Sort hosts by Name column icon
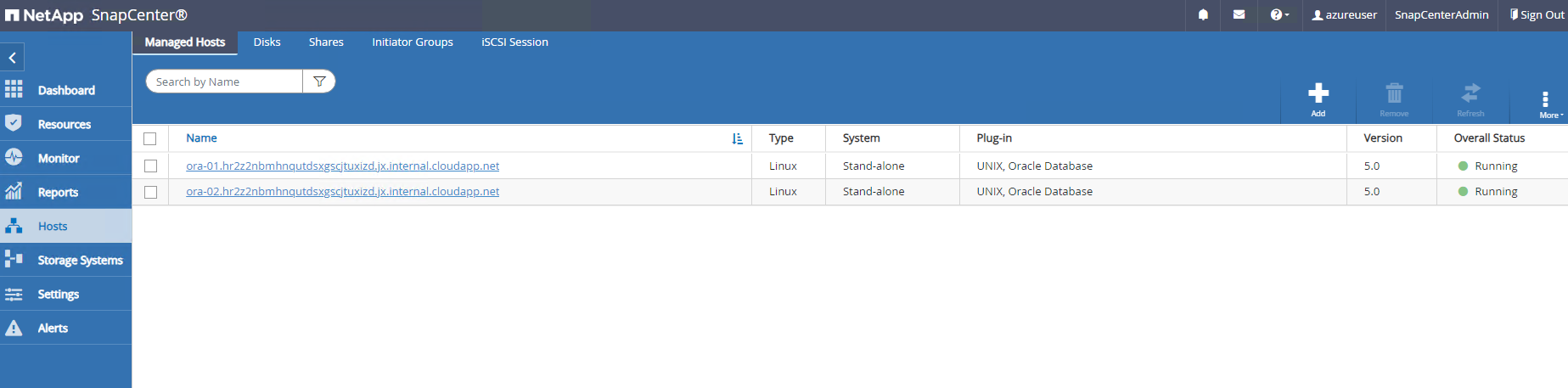Screen dimensions: 1568x388 coord(737,138)
